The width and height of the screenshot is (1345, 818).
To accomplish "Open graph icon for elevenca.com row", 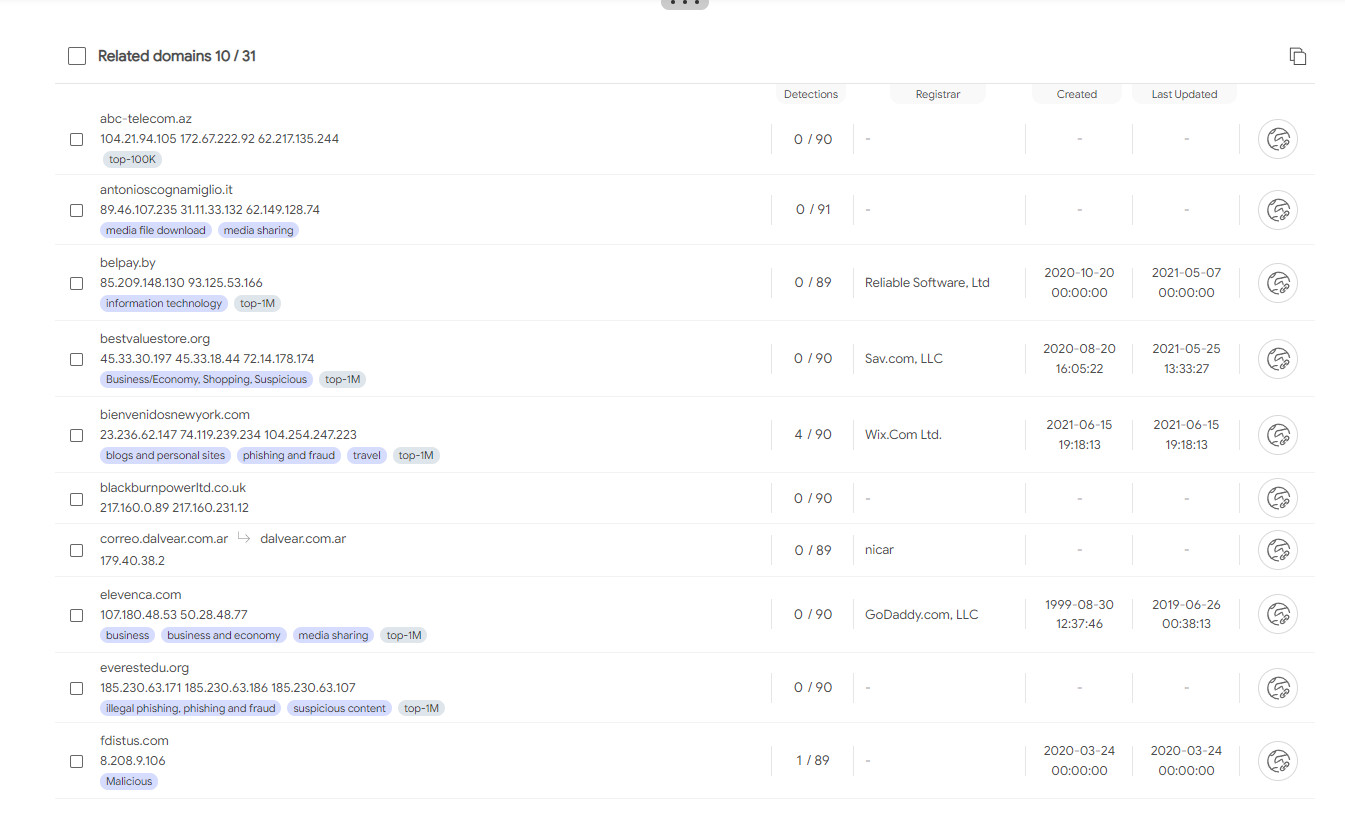I will (x=1277, y=615).
